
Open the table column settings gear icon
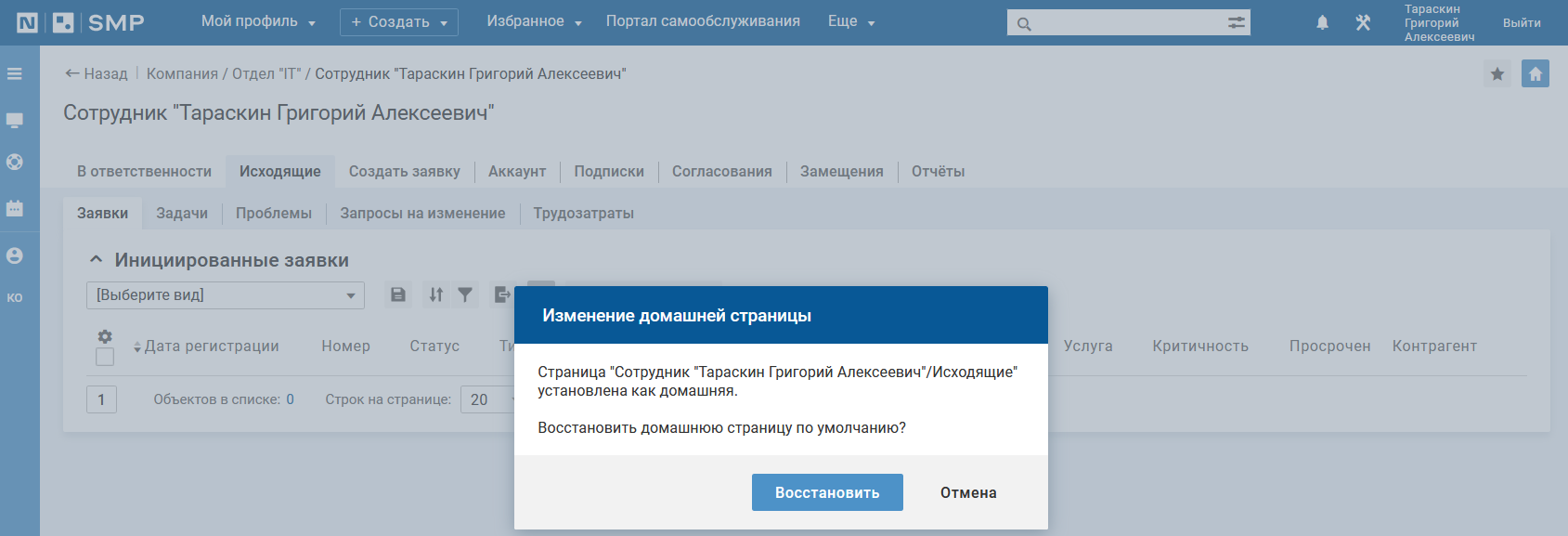tap(105, 336)
